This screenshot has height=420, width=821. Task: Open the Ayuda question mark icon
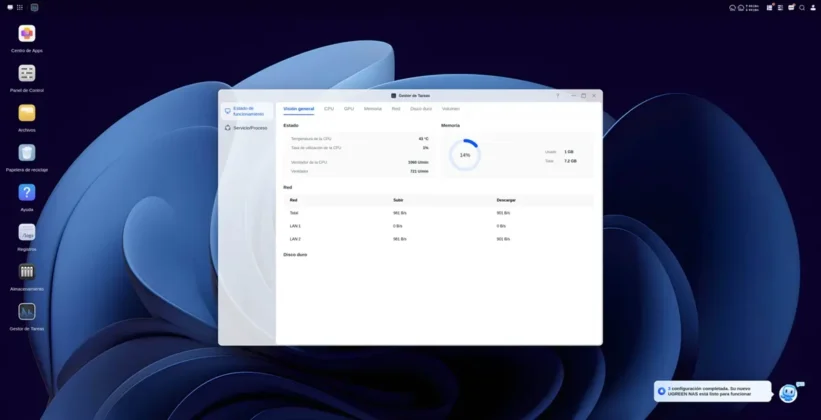(27, 192)
